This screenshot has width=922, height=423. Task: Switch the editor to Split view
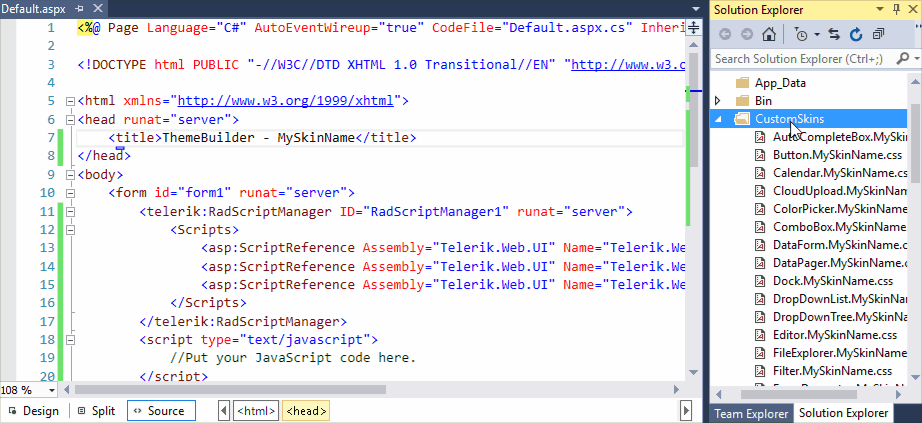[x=96, y=411]
